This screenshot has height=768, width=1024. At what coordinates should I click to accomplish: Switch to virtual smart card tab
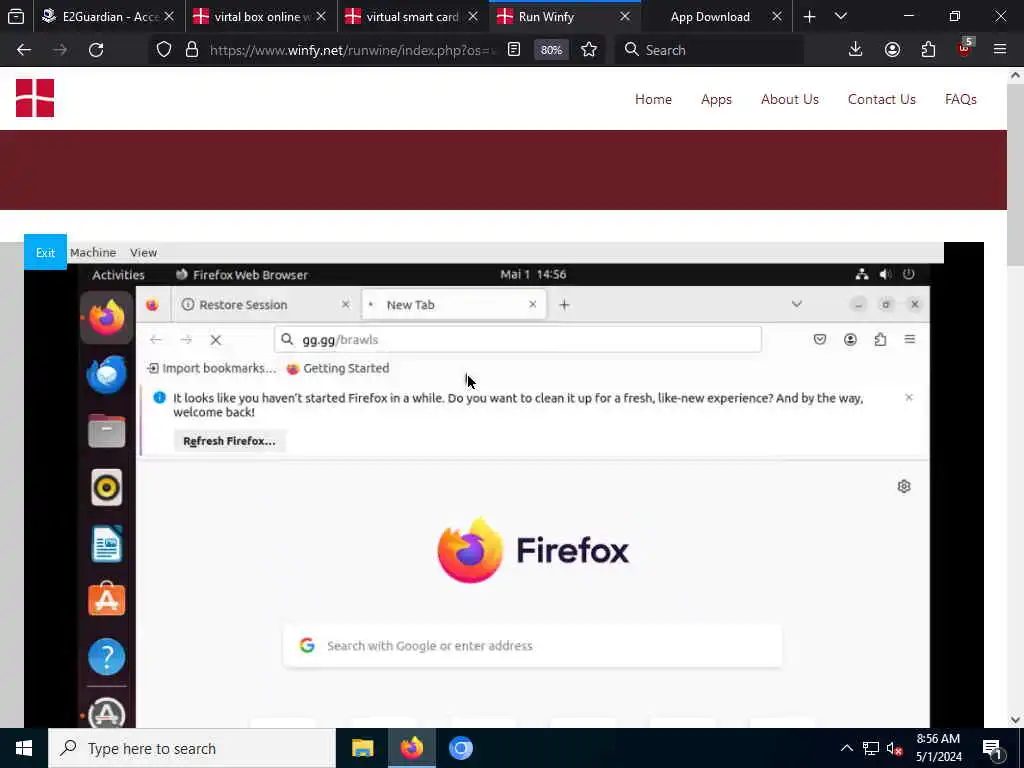413,16
